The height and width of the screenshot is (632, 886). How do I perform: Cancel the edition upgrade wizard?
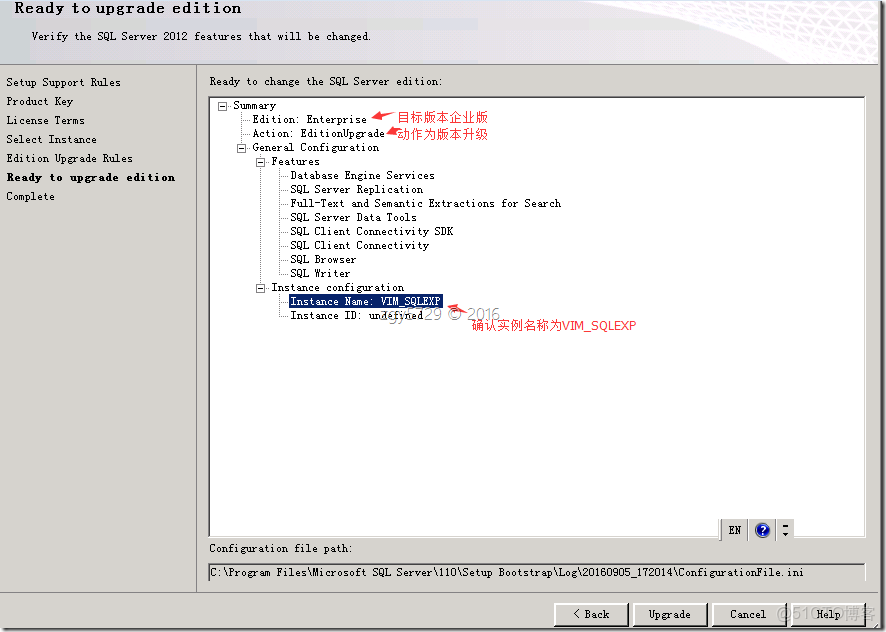click(748, 614)
